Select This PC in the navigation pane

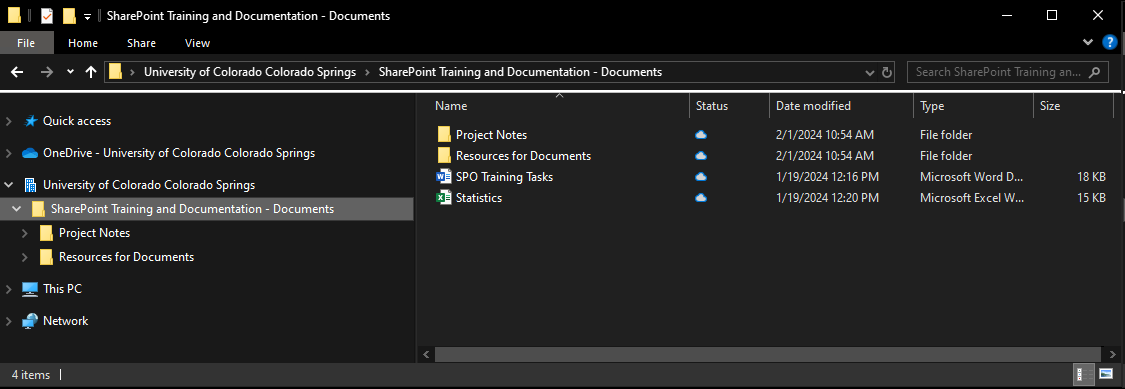click(x=62, y=289)
